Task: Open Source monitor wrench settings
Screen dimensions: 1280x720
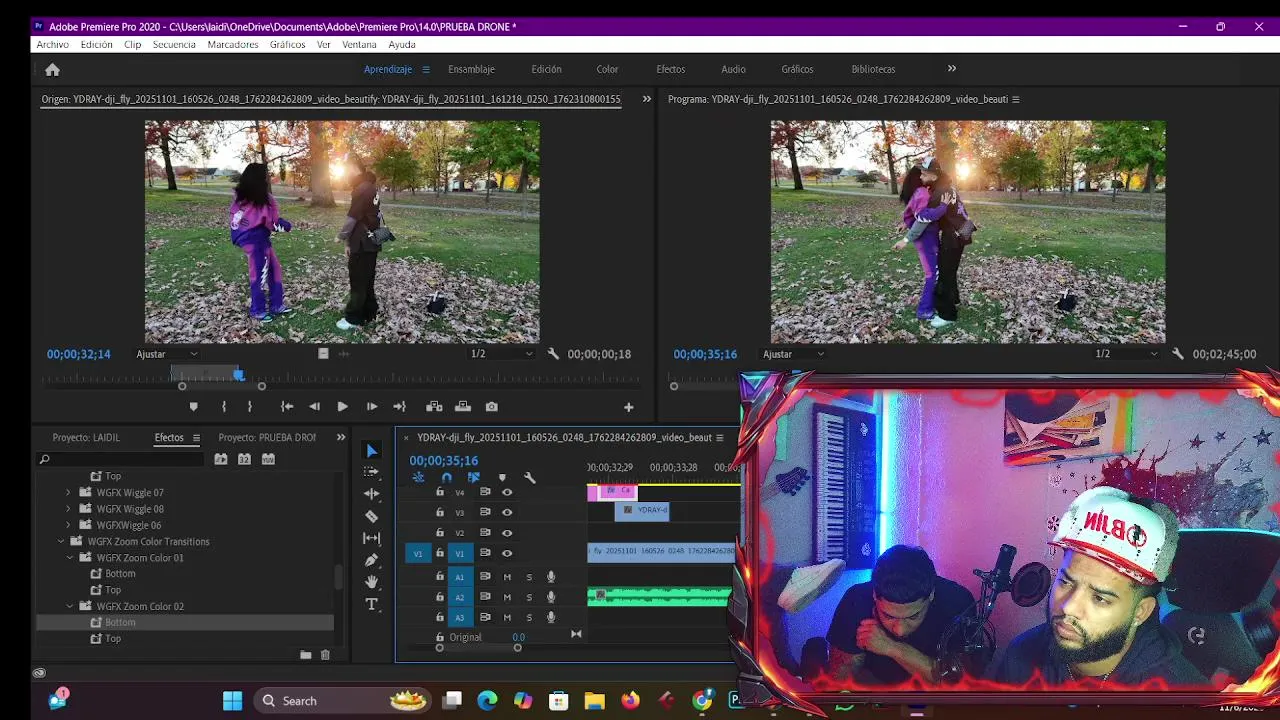Action: pos(553,354)
